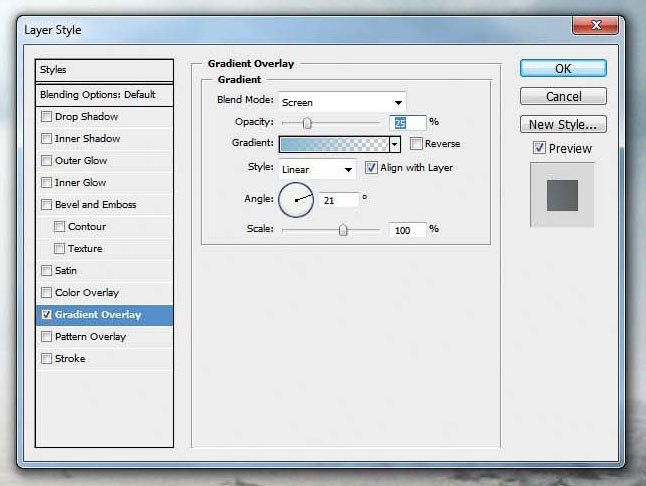Tick the Pattern Overlay checkbox
This screenshot has width=646, height=486.
tap(47, 336)
